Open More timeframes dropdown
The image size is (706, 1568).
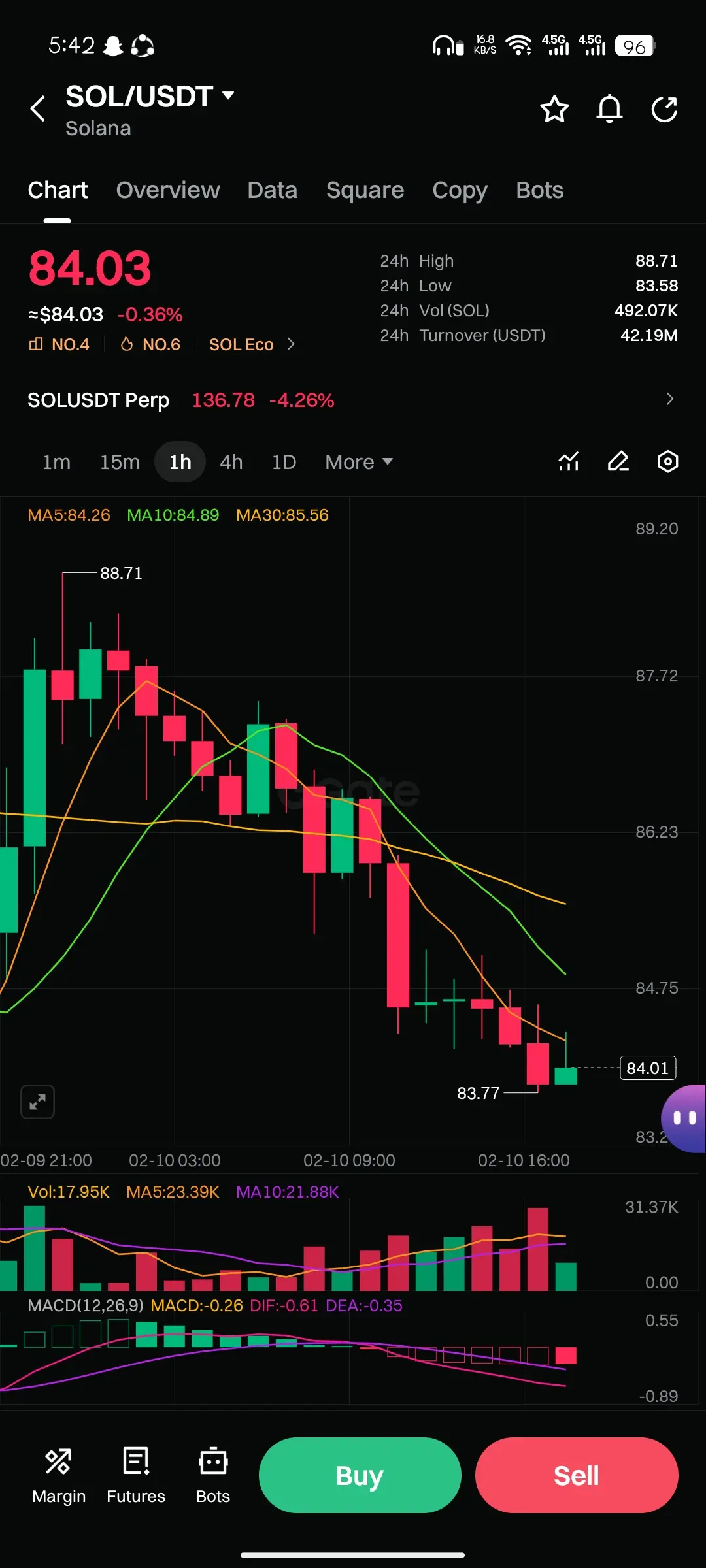click(x=359, y=462)
